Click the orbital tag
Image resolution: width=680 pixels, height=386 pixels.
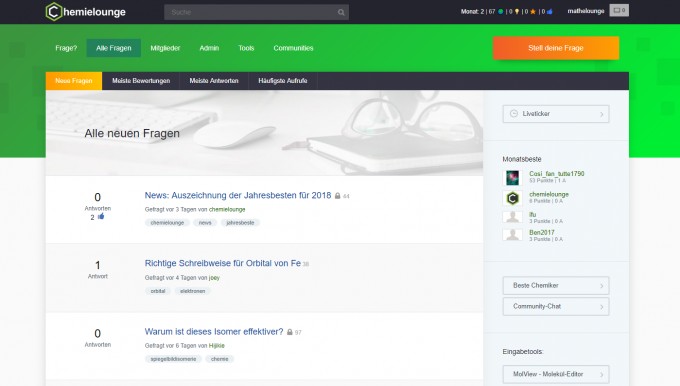click(158, 291)
